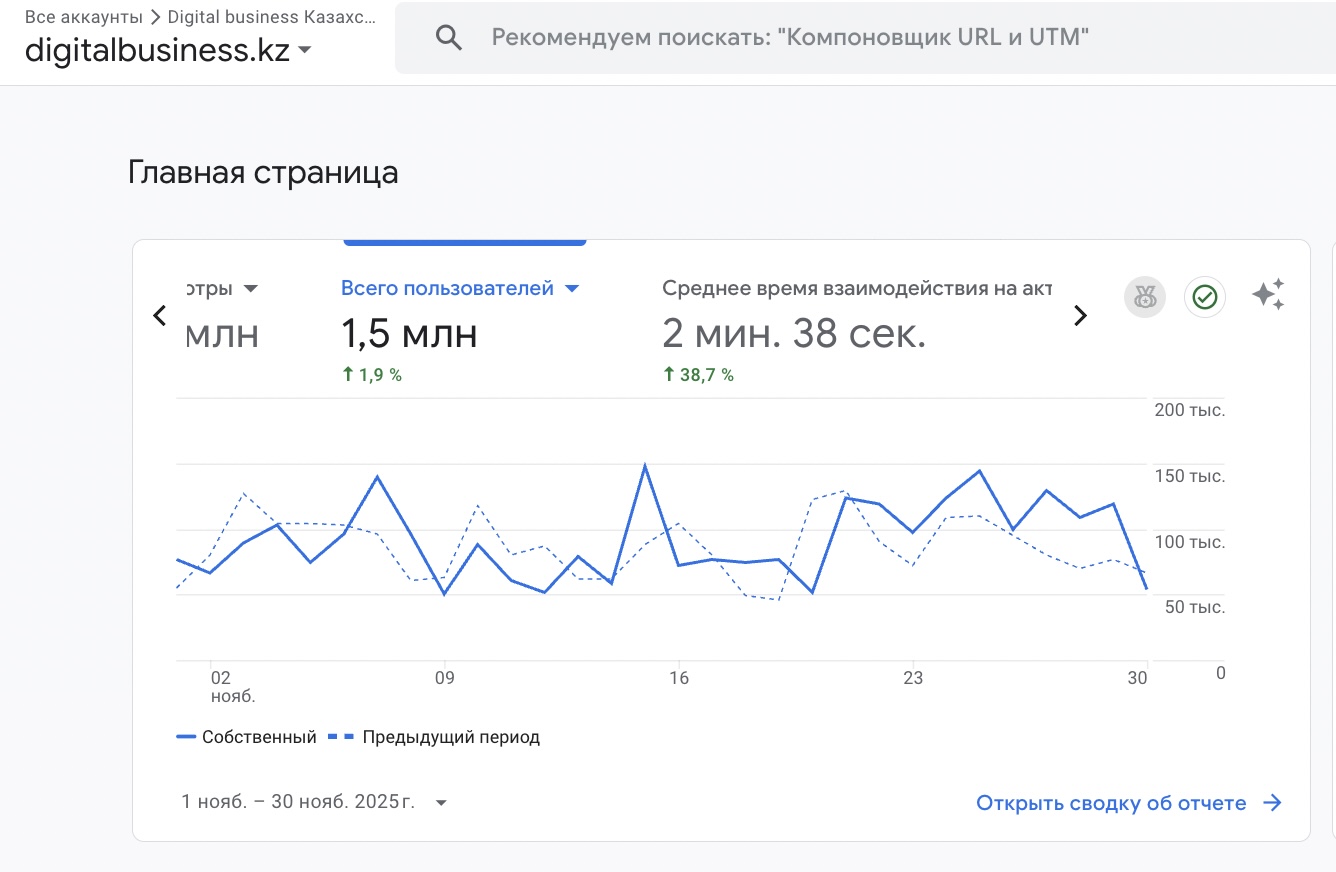Focus the search field recommending "Компоновщик URL и UTM"
This screenshot has height=872, width=1336.
click(x=790, y=38)
